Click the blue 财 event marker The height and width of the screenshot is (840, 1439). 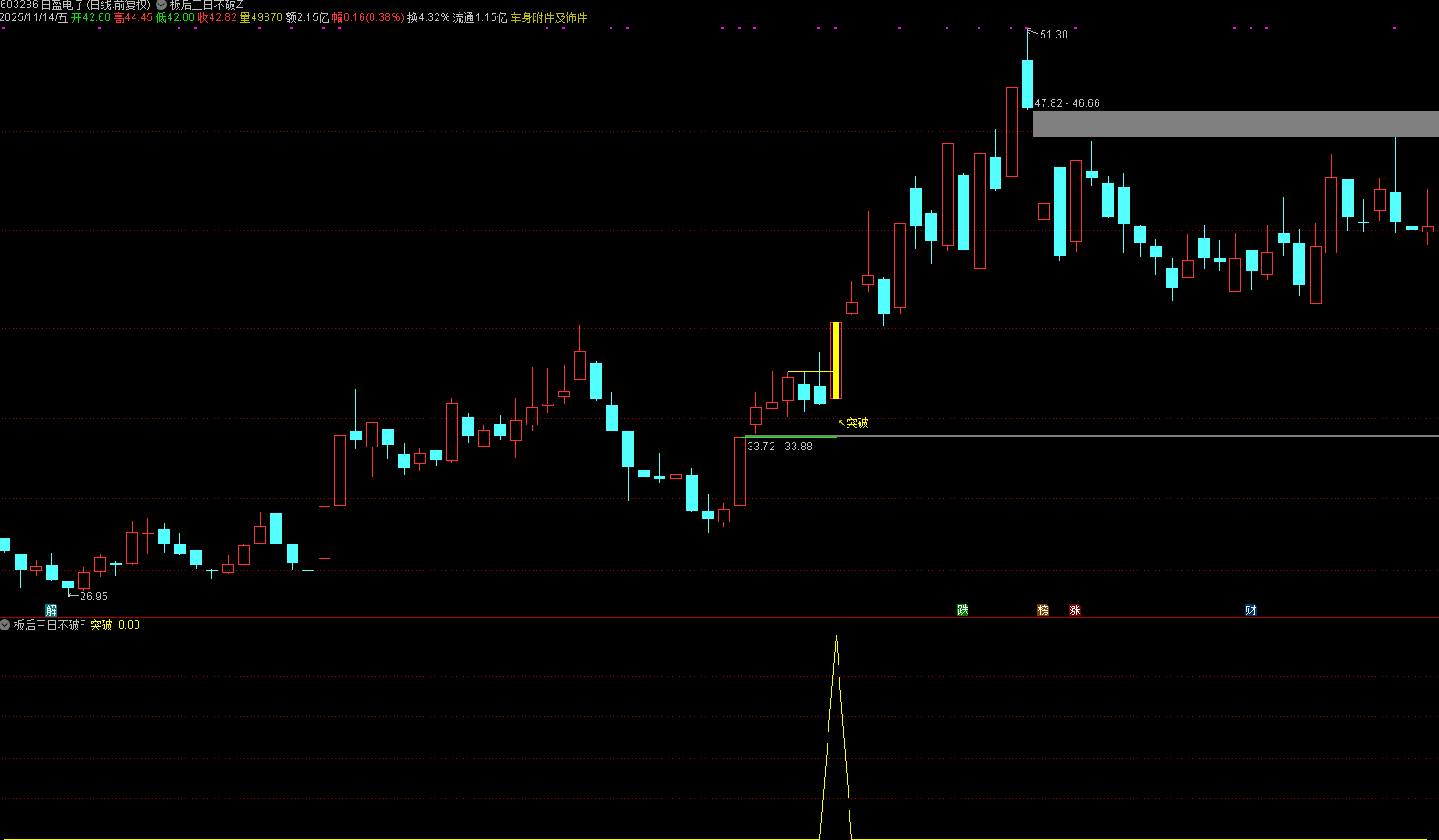pos(1250,610)
